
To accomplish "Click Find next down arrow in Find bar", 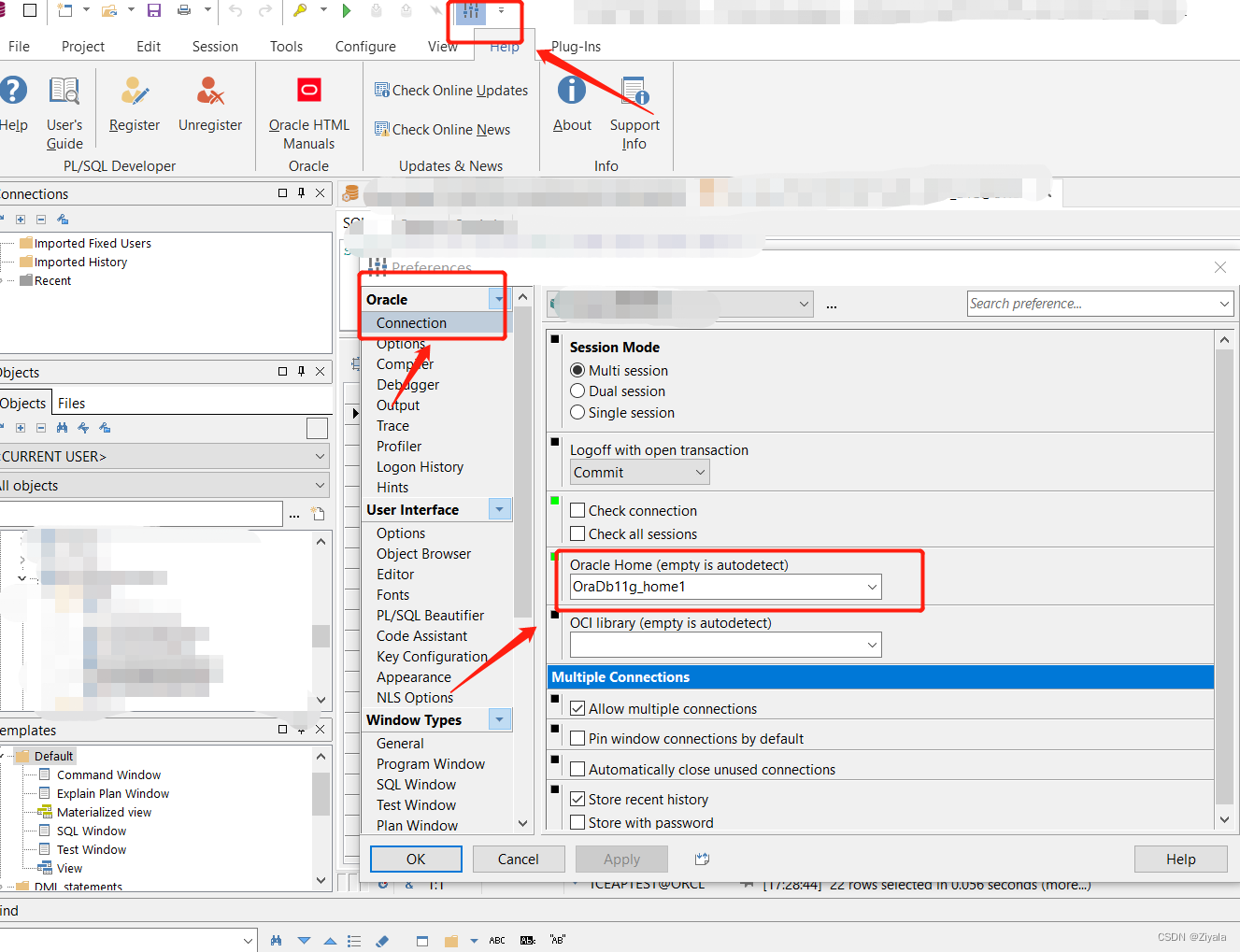I will [x=304, y=941].
